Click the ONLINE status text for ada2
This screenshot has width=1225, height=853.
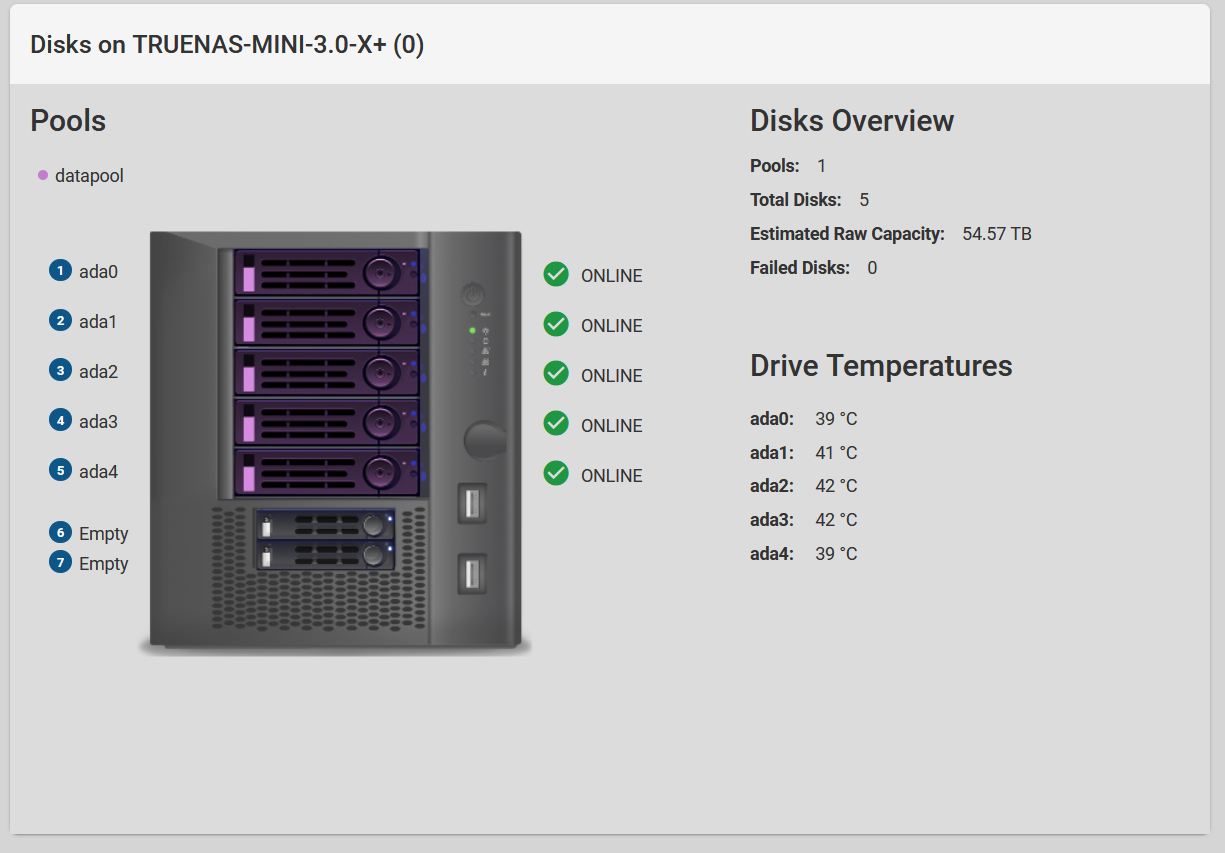coord(612,376)
